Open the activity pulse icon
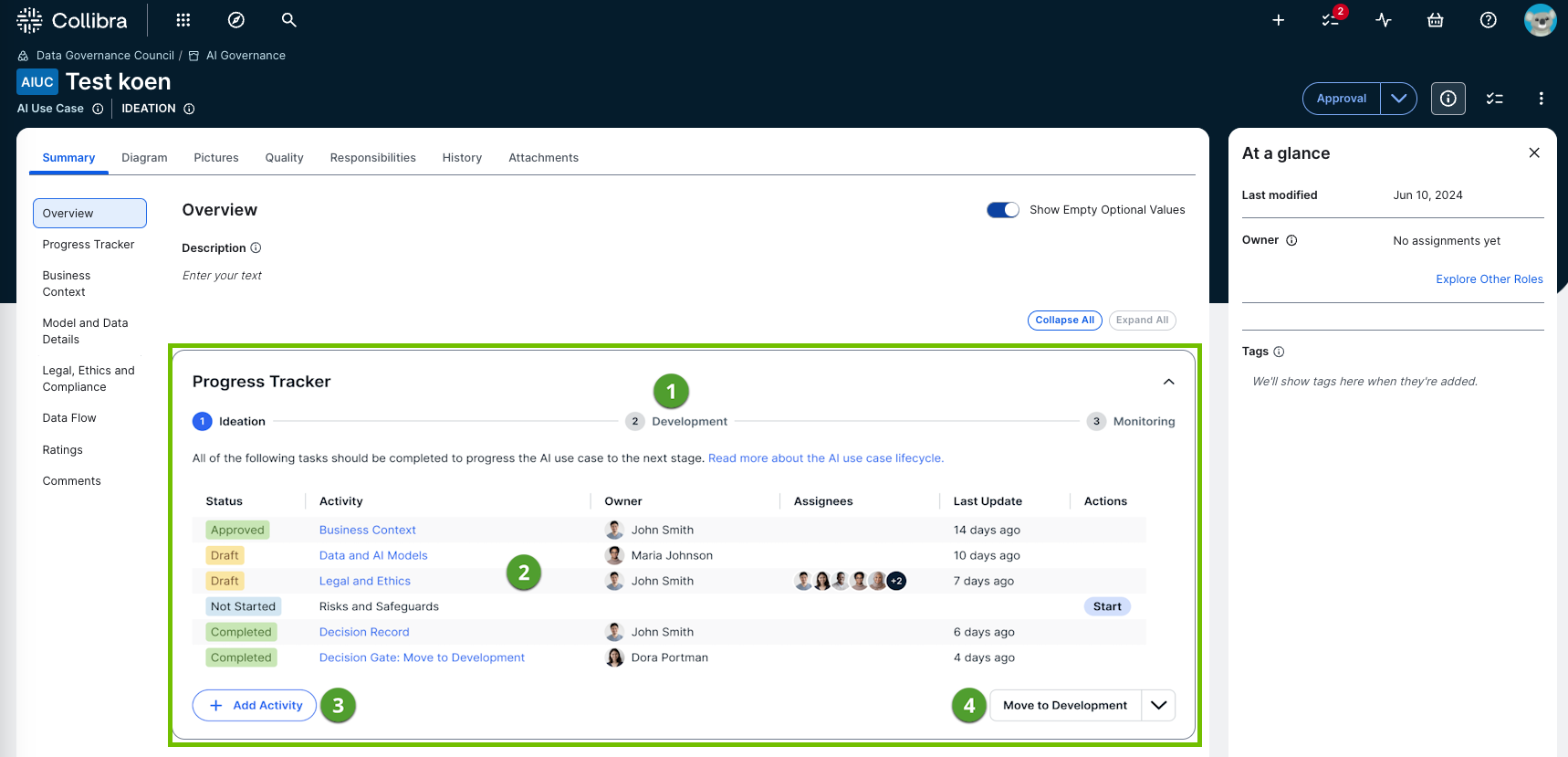Viewport: 1568px width, 757px height. (1384, 20)
